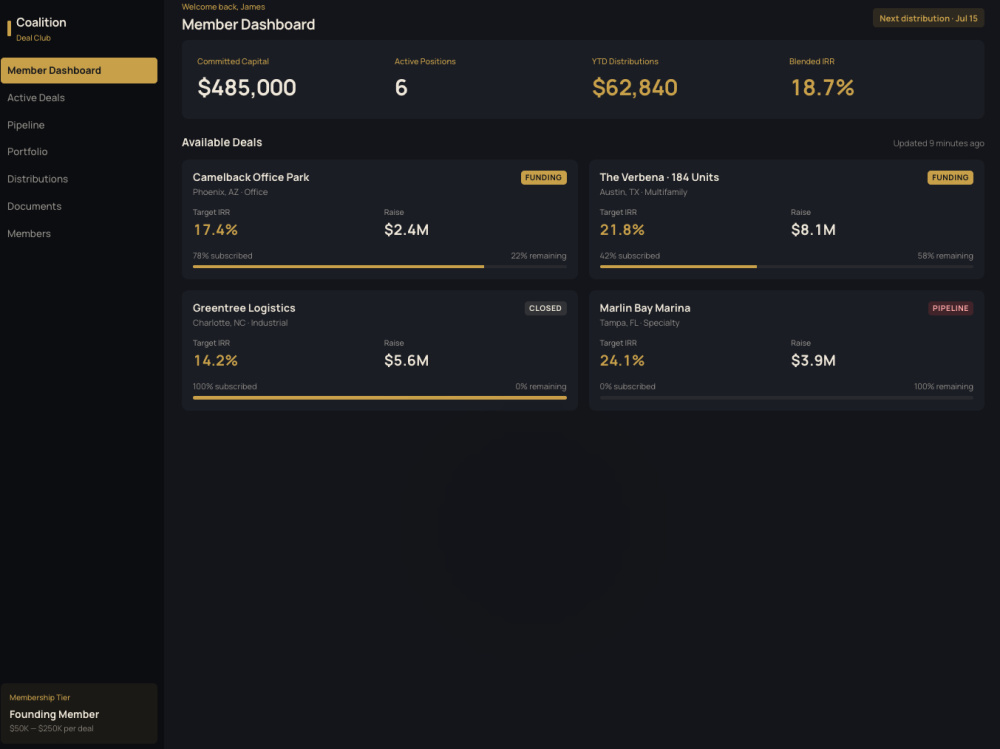Click the $50K — $250K per deal text

[51, 729]
